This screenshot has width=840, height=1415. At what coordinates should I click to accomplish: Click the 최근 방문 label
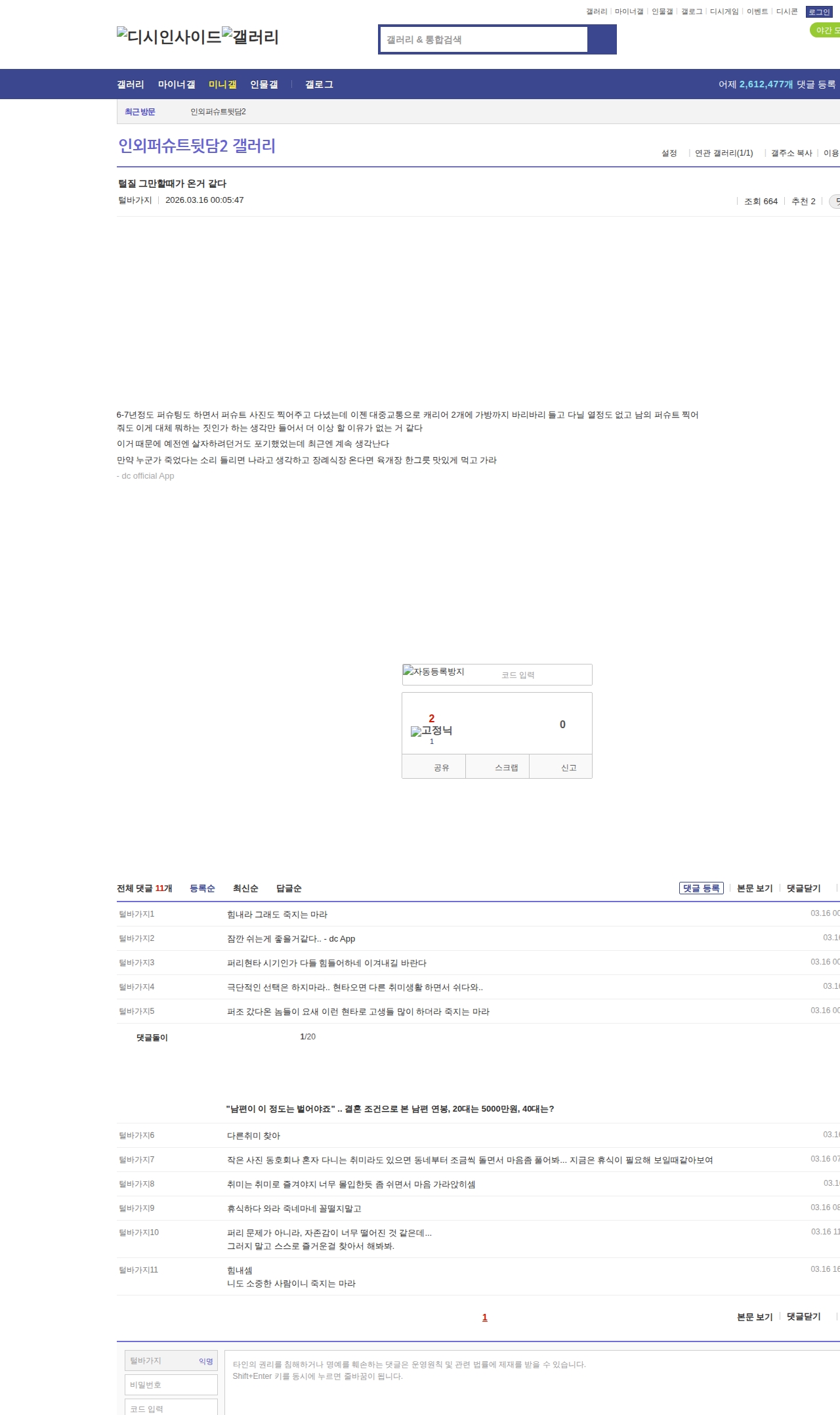[x=140, y=112]
